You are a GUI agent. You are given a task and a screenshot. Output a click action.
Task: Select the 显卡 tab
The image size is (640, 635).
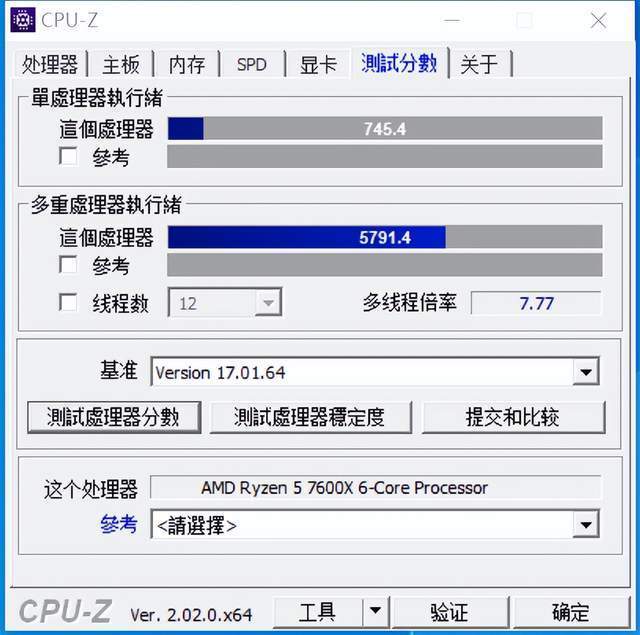click(318, 64)
